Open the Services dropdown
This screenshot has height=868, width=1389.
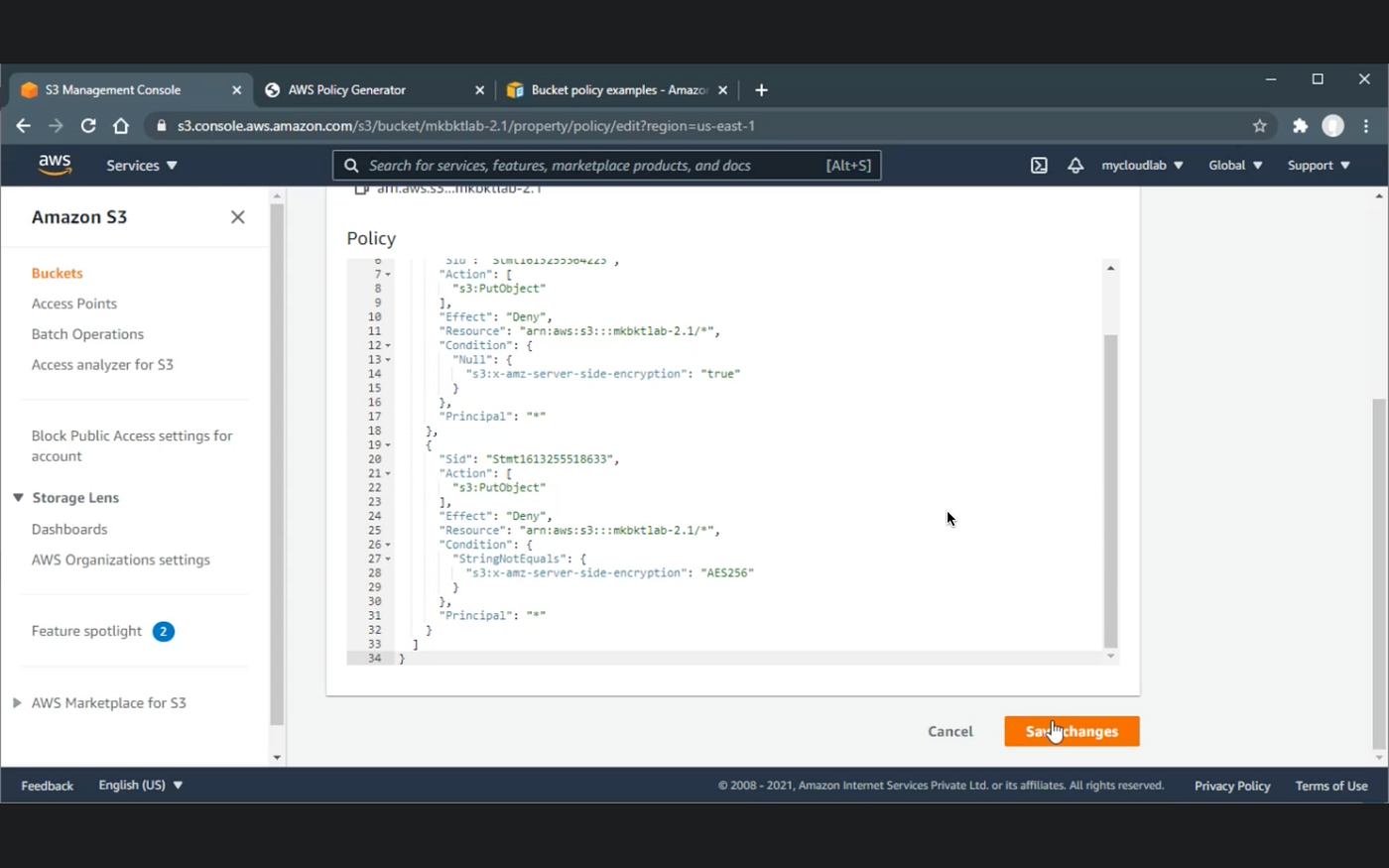coord(141,165)
